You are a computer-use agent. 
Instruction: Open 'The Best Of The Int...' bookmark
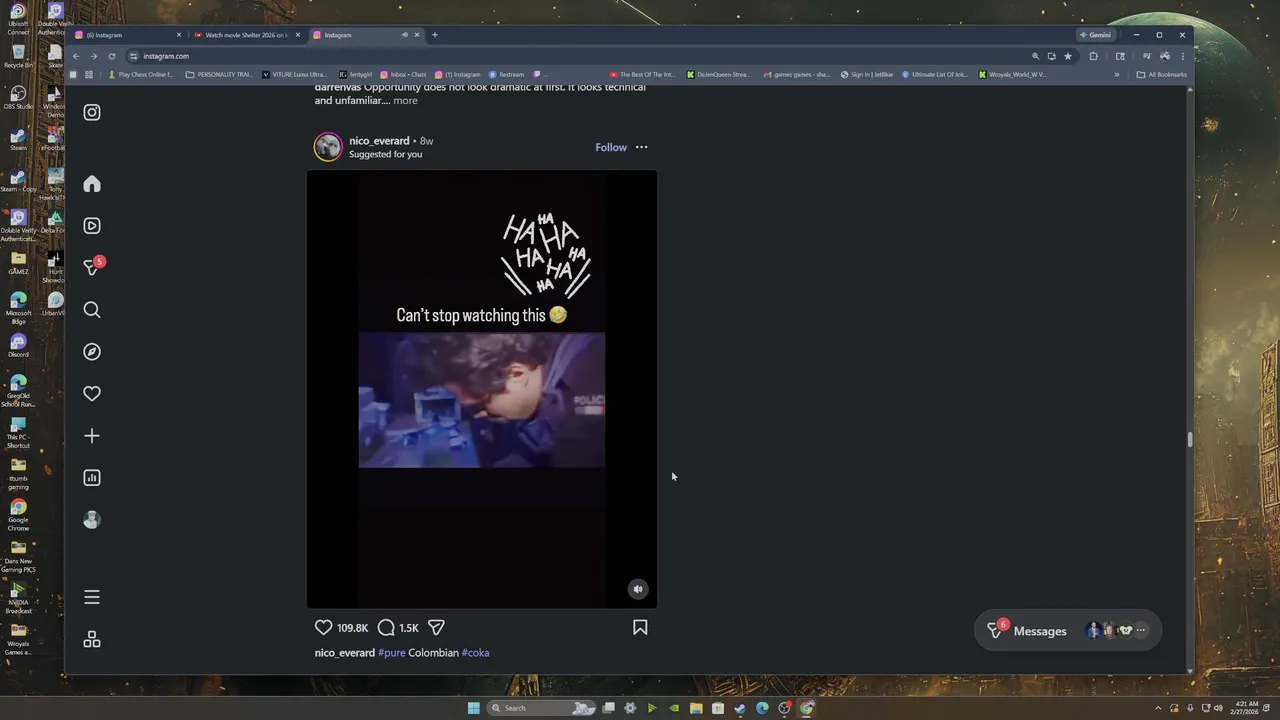point(642,74)
